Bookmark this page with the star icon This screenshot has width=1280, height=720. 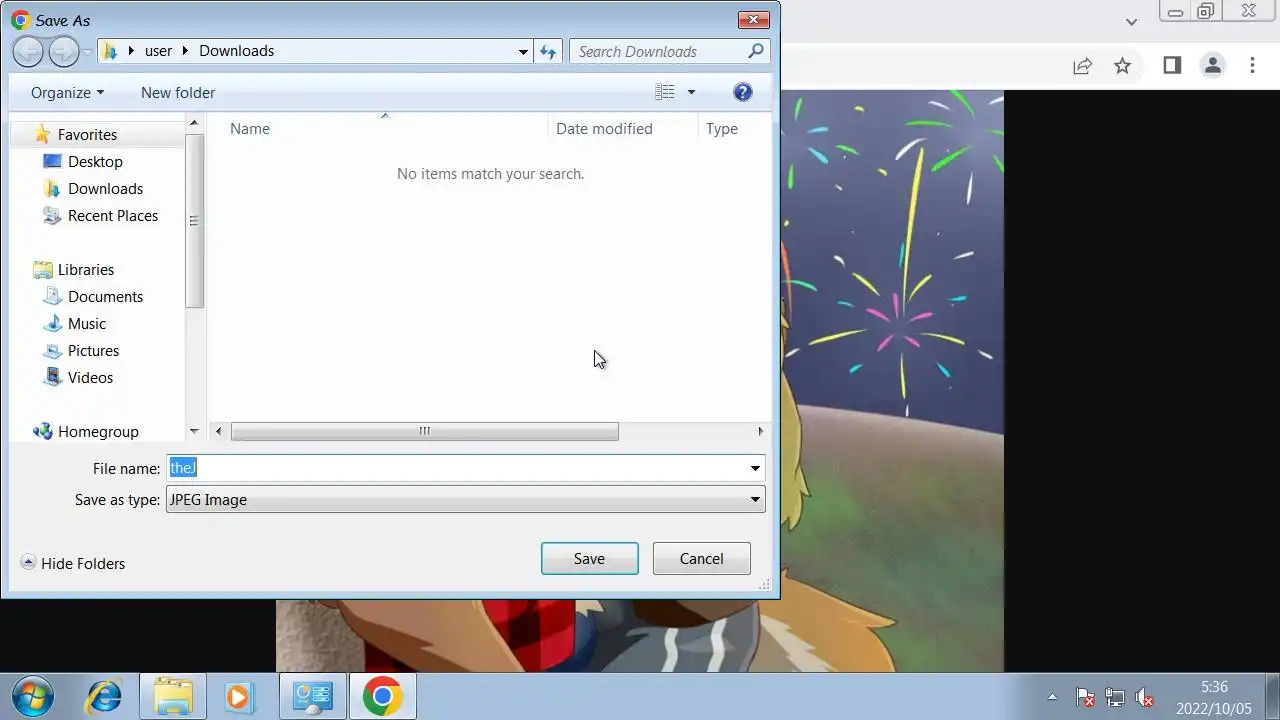[1122, 66]
